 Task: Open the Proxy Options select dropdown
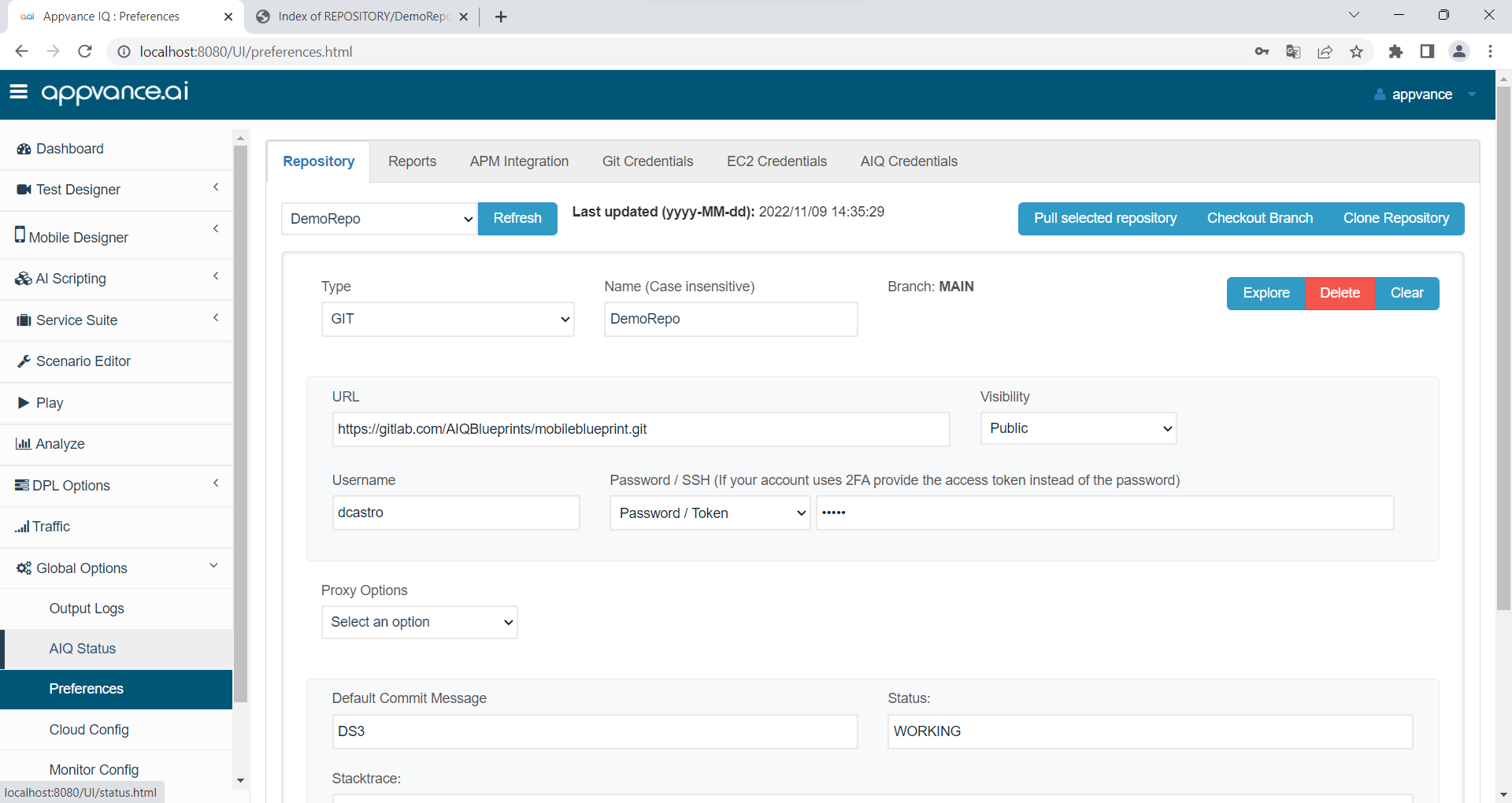(x=419, y=623)
